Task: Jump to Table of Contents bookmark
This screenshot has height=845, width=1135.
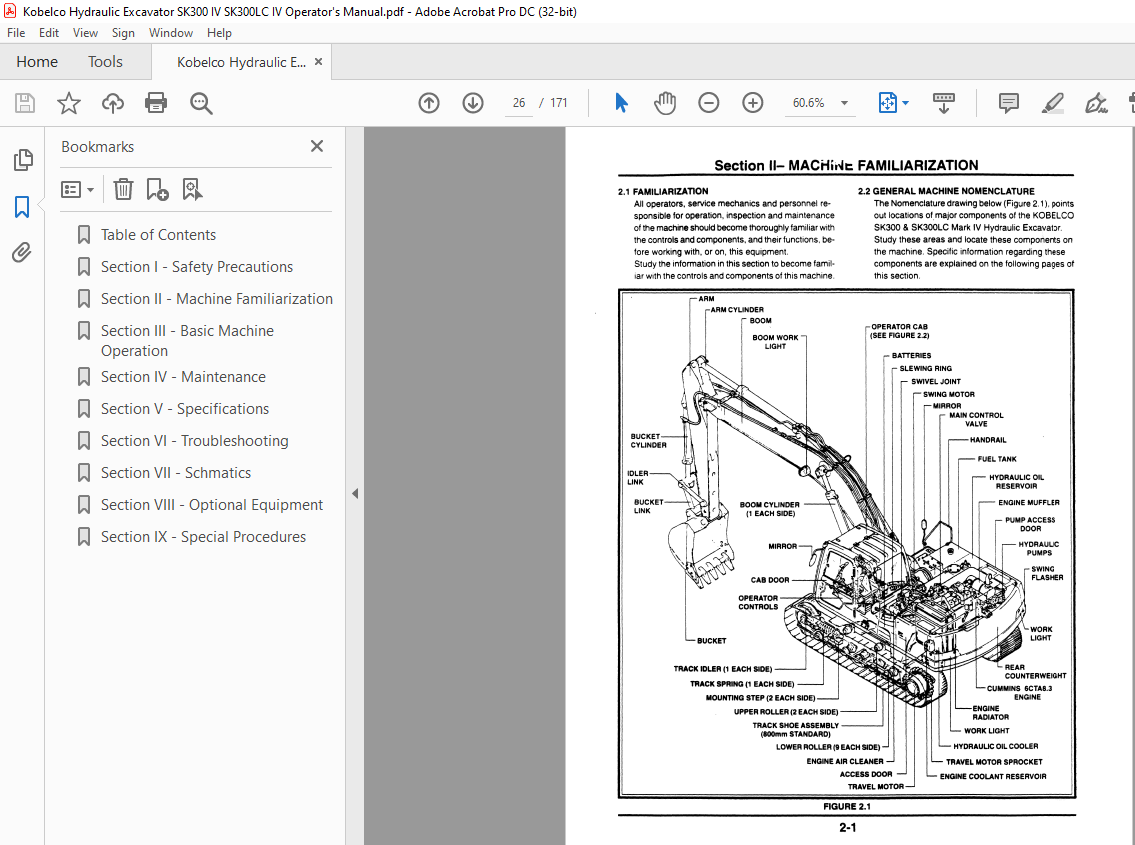Action: [158, 235]
